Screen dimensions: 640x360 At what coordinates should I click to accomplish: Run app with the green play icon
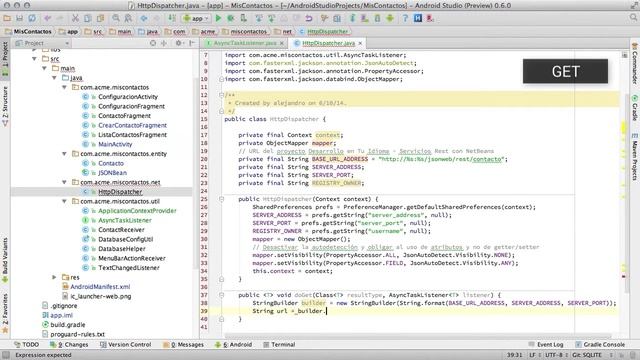pos(218,18)
